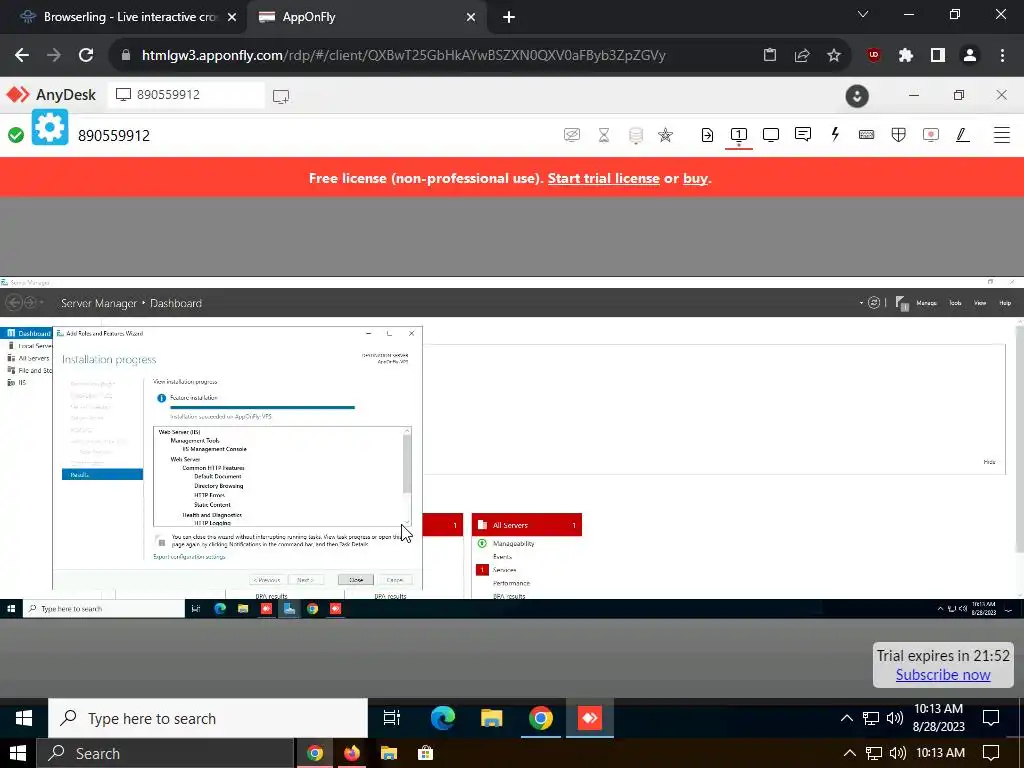
Task: Reload the browser page
Action: [x=86, y=56]
